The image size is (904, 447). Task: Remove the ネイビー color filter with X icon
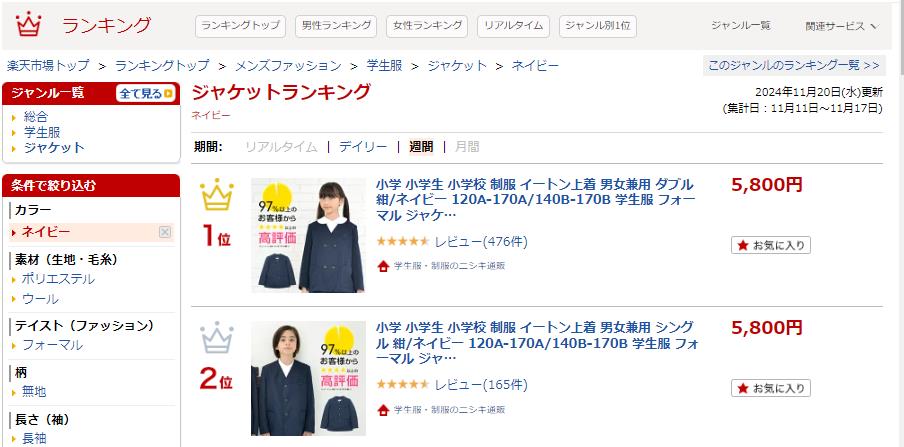[x=165, y=232]
